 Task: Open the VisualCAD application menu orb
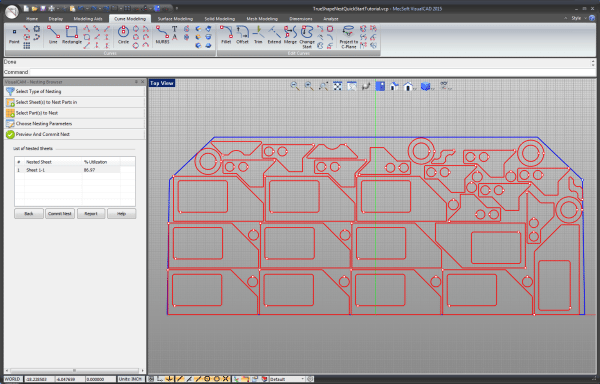tap(12, 12)
